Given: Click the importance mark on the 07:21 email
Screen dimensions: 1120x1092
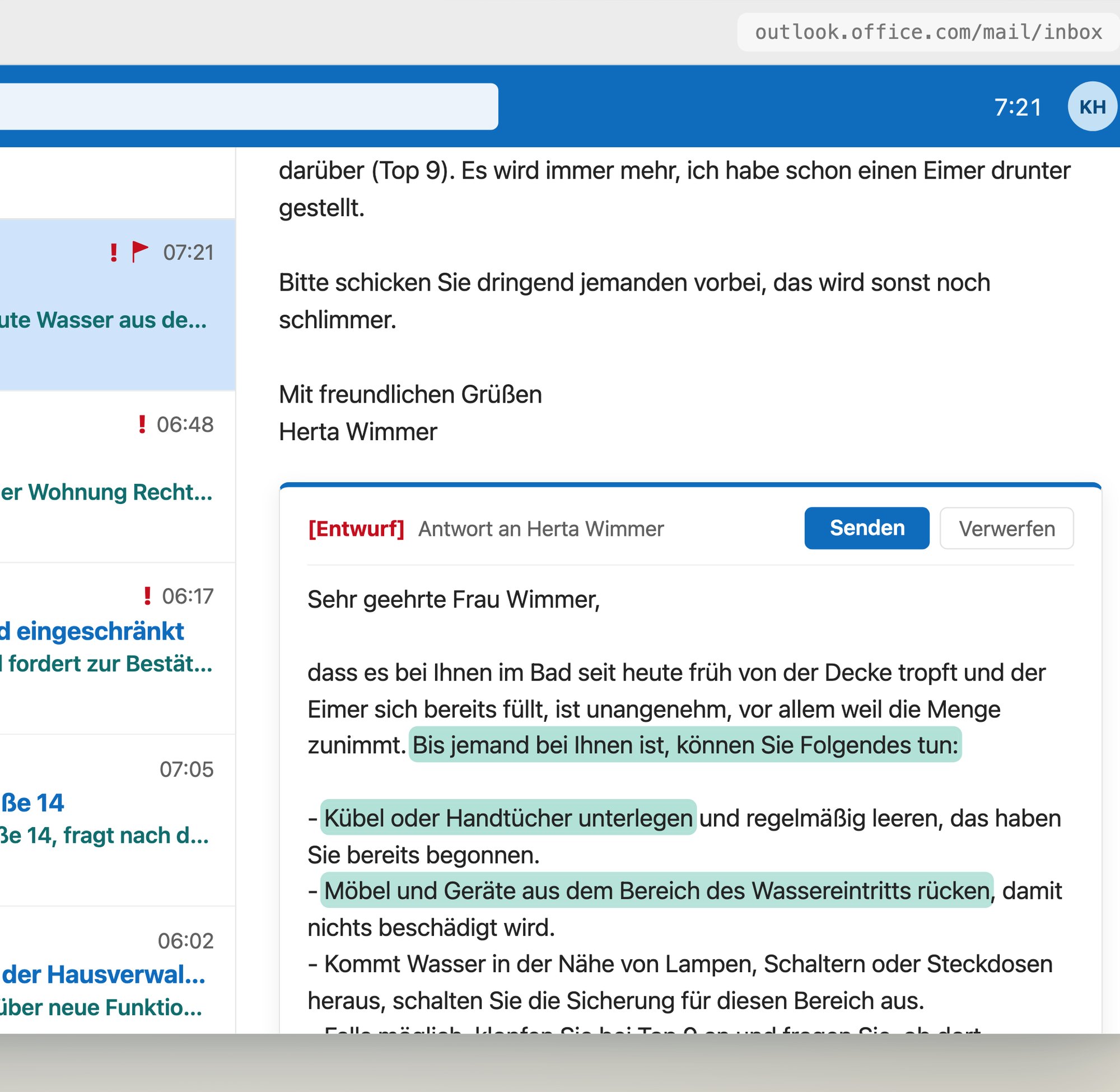Looking at the screenshot, I should (x=114, y=253).
